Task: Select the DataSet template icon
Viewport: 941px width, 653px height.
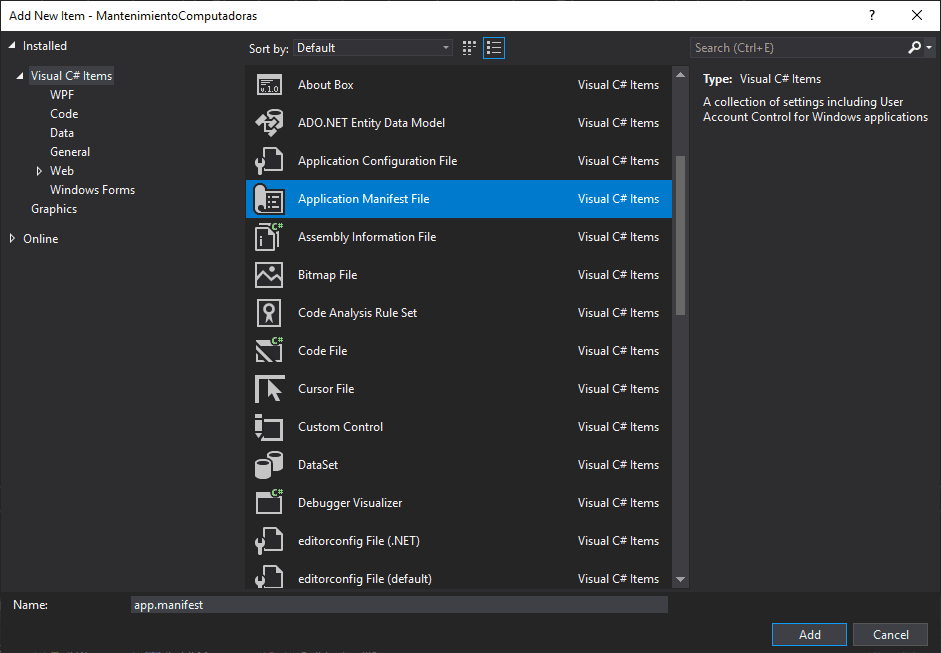Action: pyautogui.click(x=268, y=464)
